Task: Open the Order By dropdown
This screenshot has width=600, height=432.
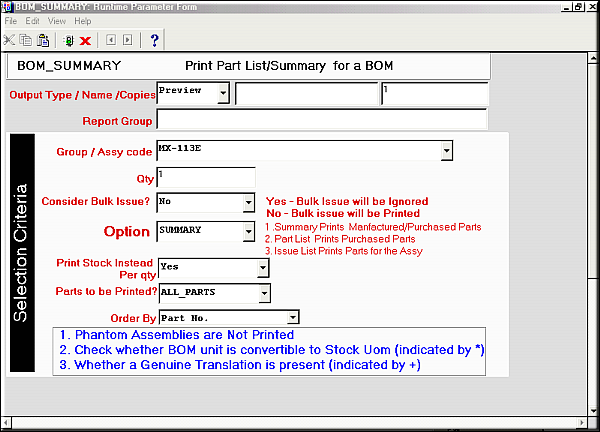Action: coord(294,319)
